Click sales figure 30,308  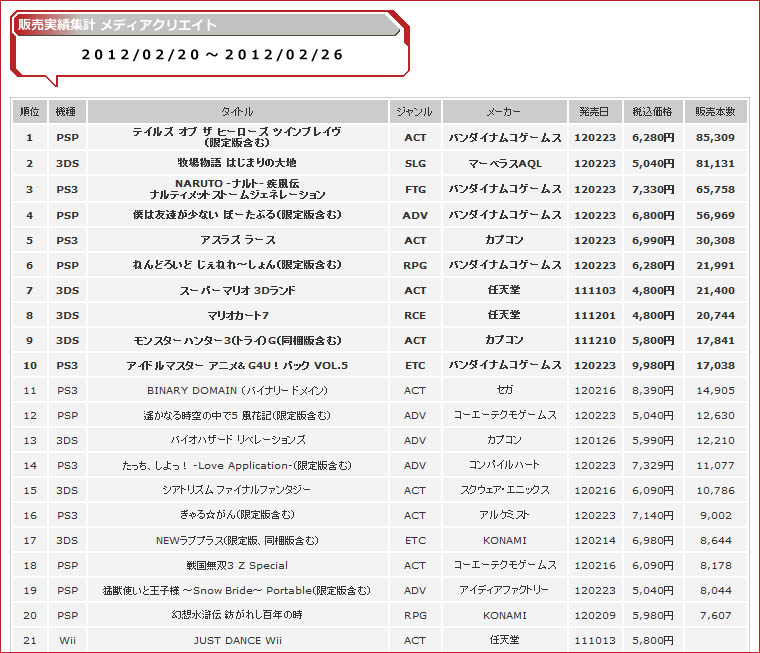(x=715, y=240)
